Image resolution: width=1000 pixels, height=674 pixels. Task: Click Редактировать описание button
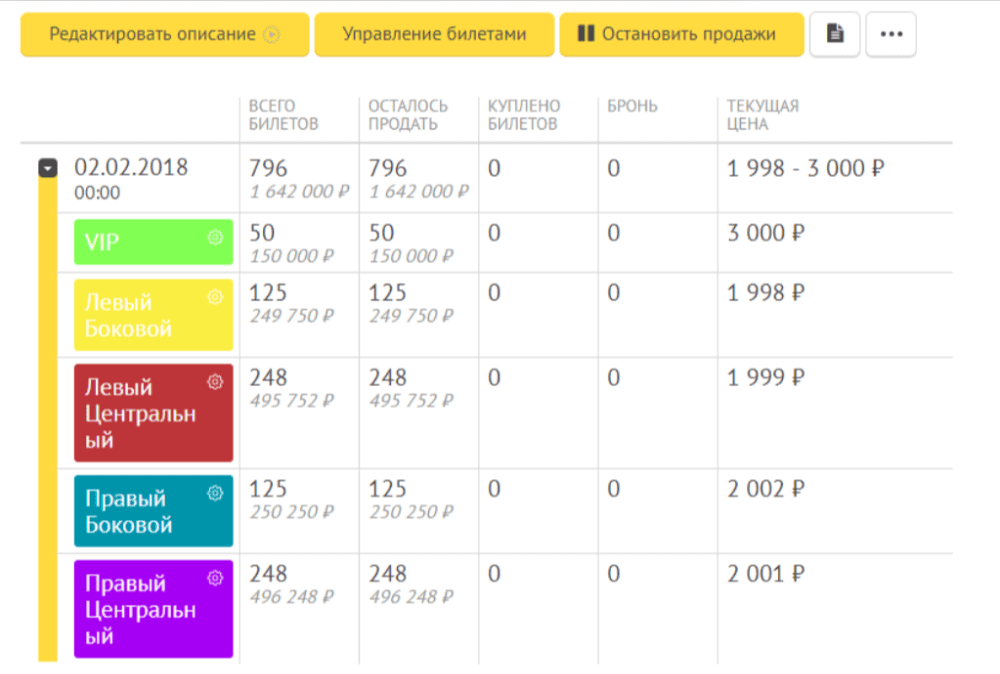tap(165, 34)
